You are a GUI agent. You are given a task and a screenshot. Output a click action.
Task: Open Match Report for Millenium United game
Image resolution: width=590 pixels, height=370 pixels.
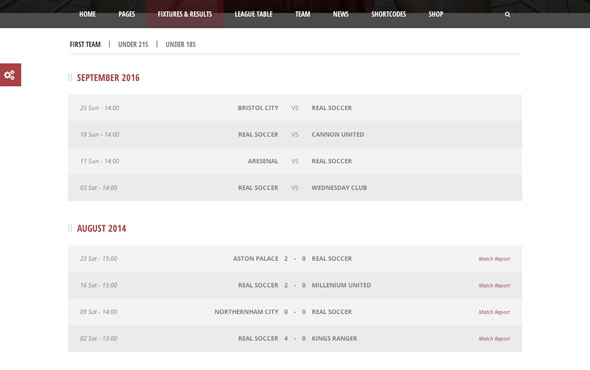coord(494,286)
